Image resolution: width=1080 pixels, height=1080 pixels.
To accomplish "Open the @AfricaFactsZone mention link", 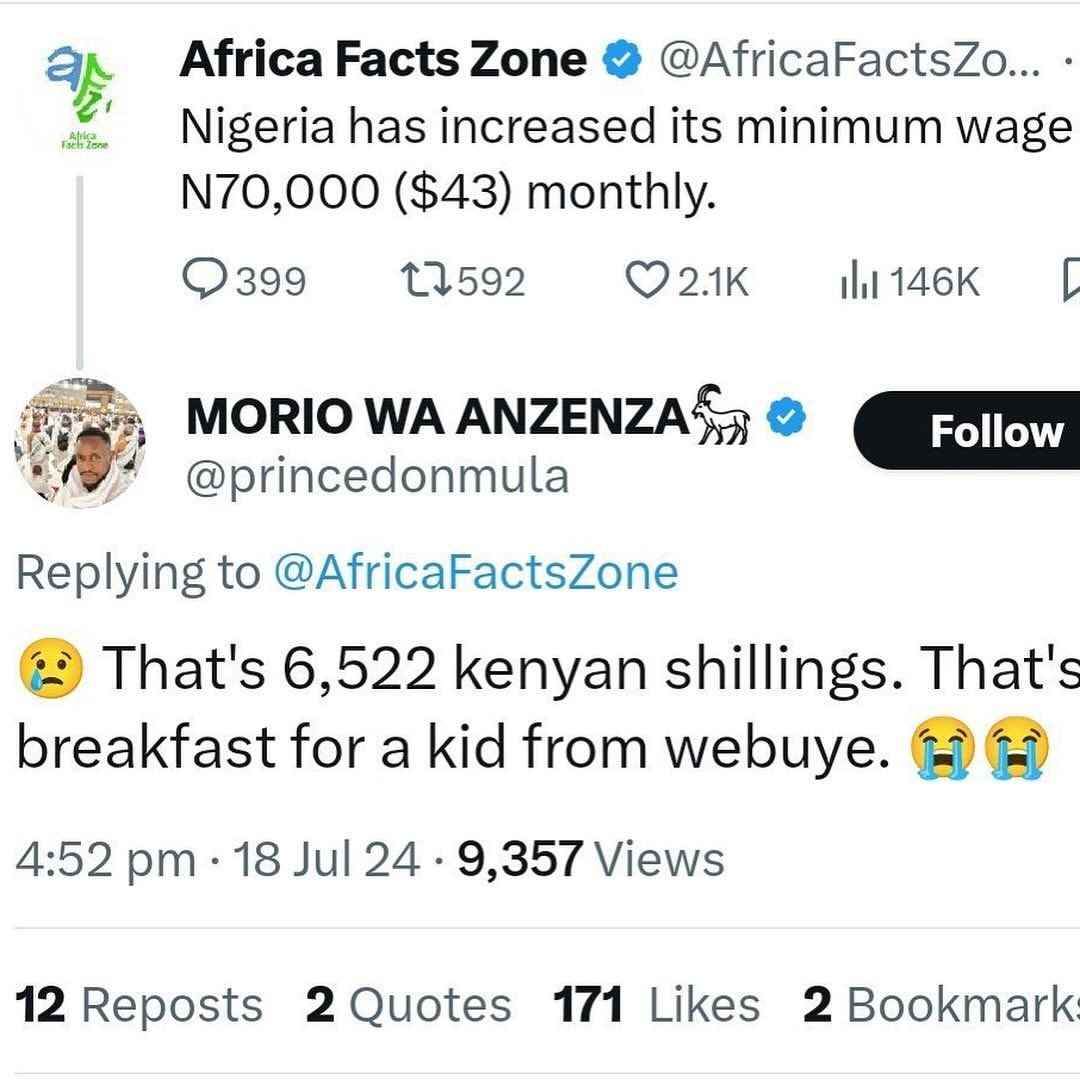I will (476, 572).
